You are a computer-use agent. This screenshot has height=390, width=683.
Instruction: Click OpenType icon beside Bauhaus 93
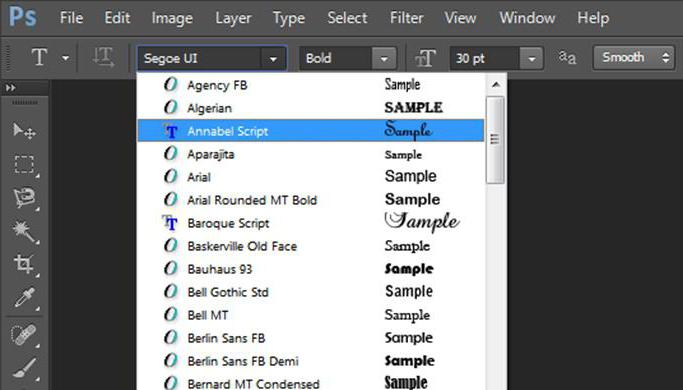[171, 269]
